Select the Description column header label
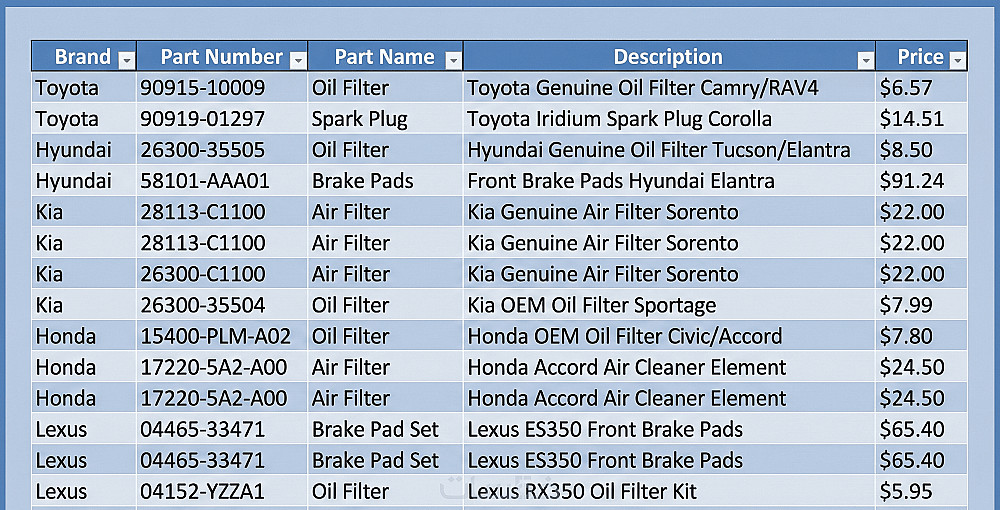Viewport: 1000px width, 510px height. (667, 57)
